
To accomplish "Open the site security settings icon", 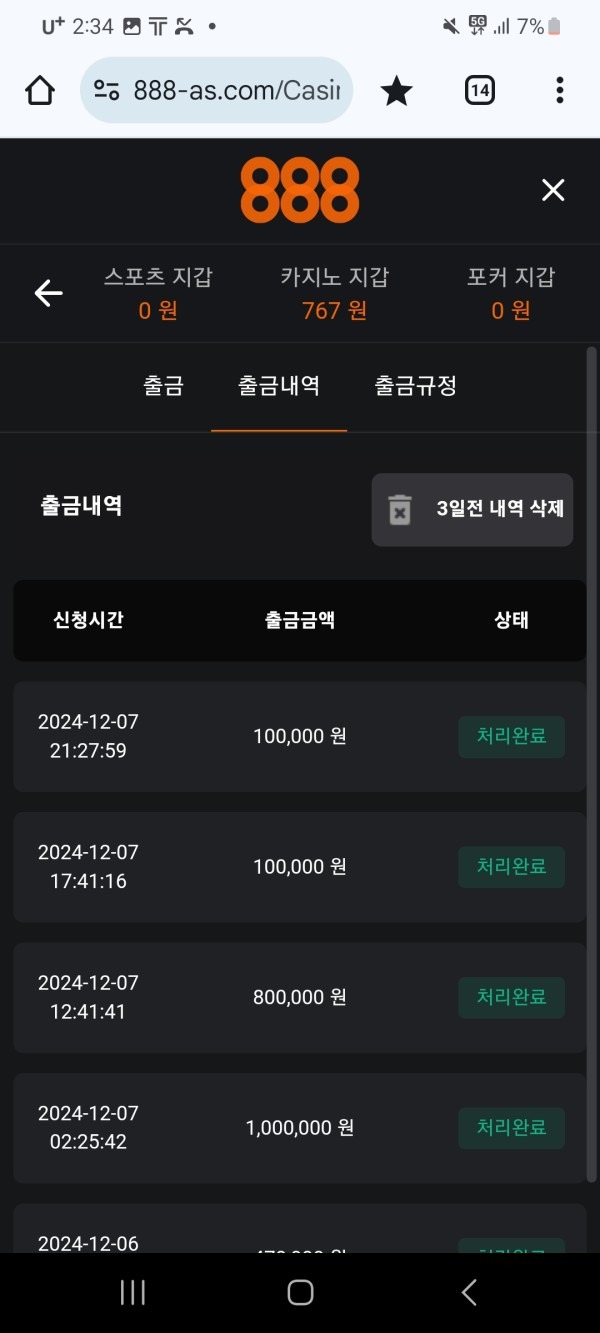I will (110, 90).
